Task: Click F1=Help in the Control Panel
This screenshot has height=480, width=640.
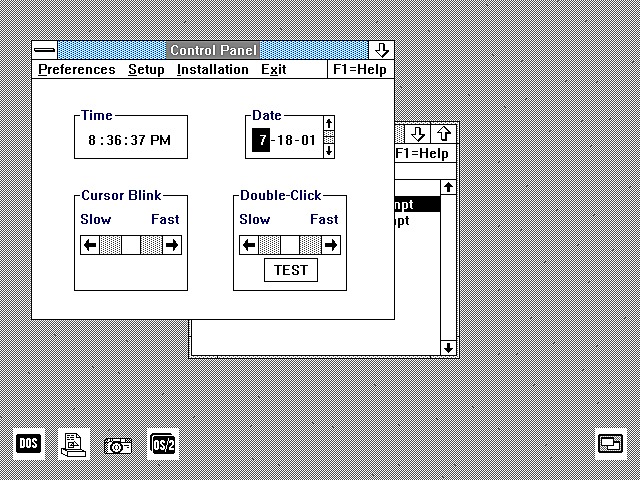Action: tap(360, 69)
